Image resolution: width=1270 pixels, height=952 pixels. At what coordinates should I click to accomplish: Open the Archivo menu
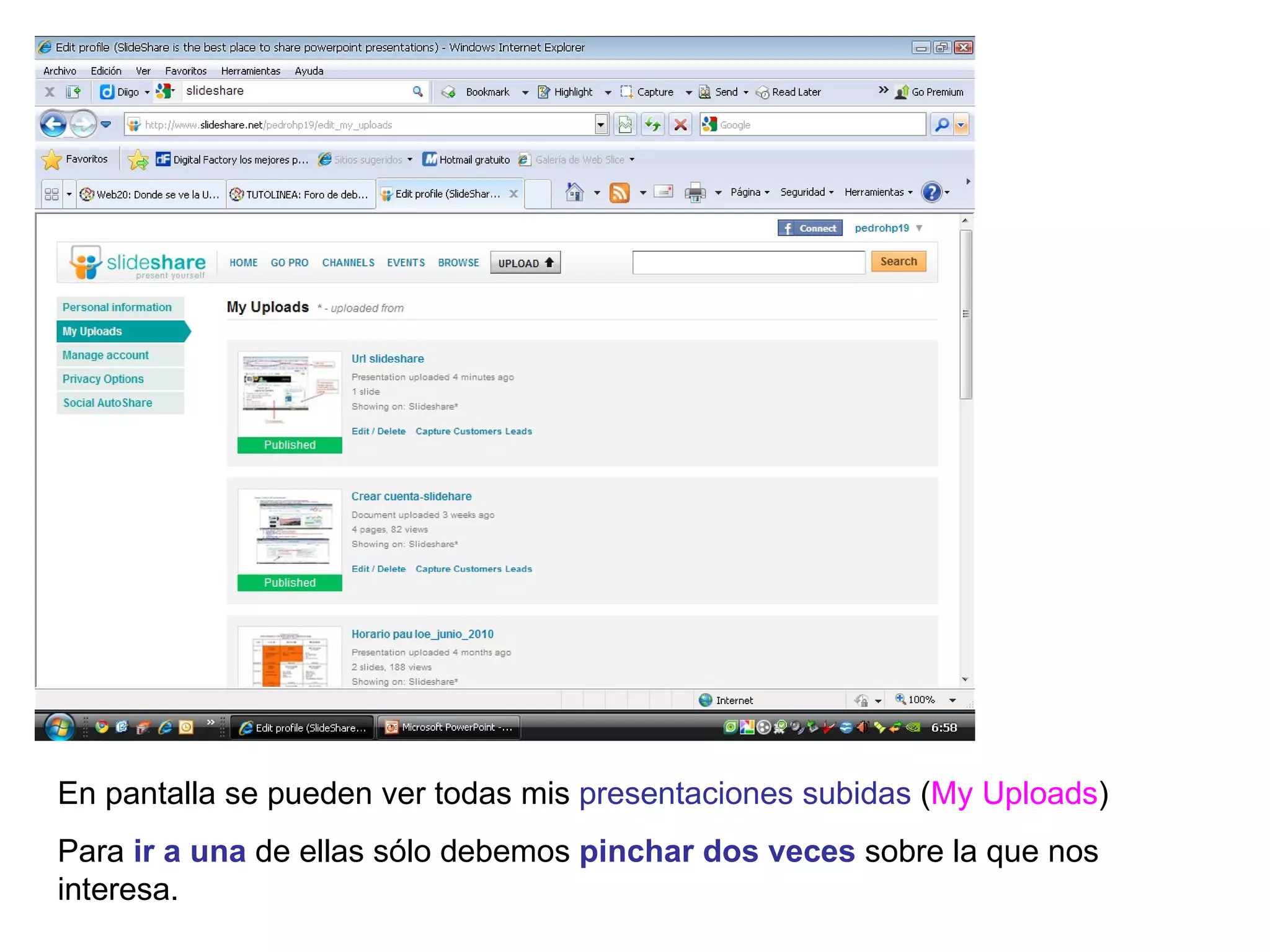[x=60, y=71]
